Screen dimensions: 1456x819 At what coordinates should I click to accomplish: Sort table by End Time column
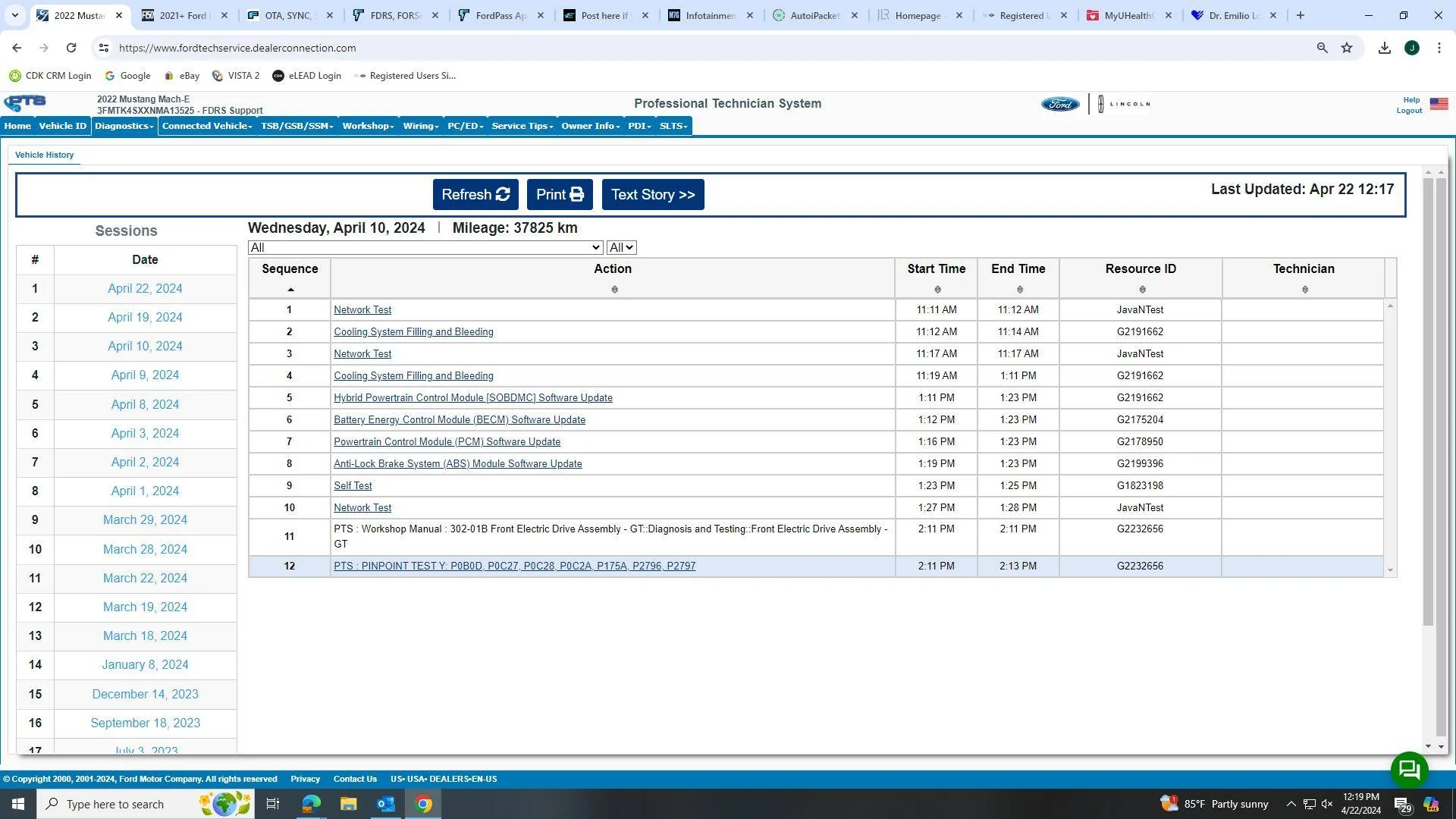[1019, 290]
